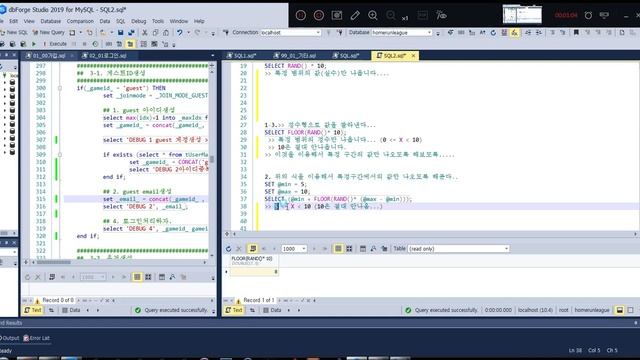Viewport: 640px width, 360px height.
Task: Click the FLOOR(RAND()* 10) column header
Action: [253, 260]
